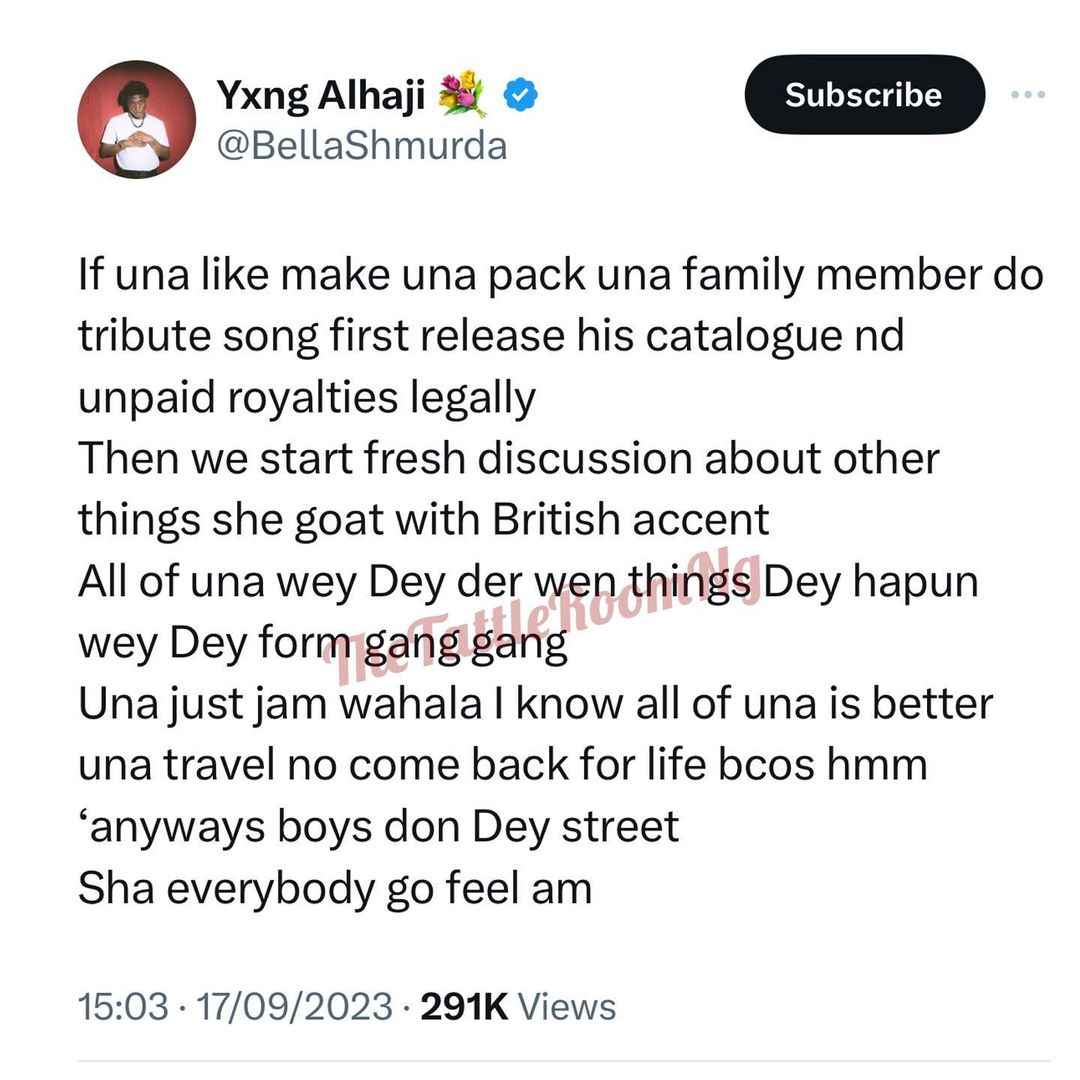View the 291K Views analytics

518,1006
